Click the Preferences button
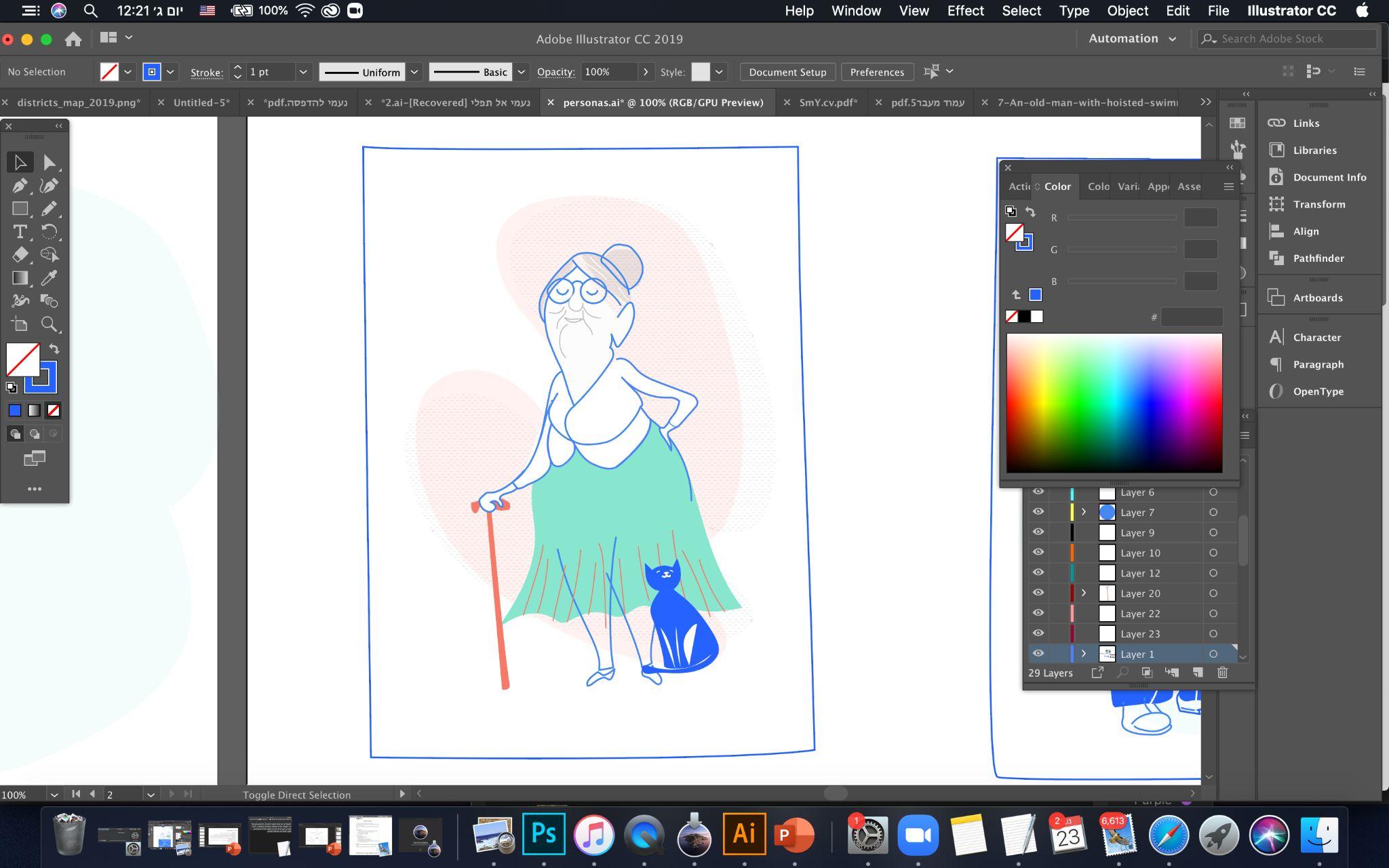 tap(877, 72)
